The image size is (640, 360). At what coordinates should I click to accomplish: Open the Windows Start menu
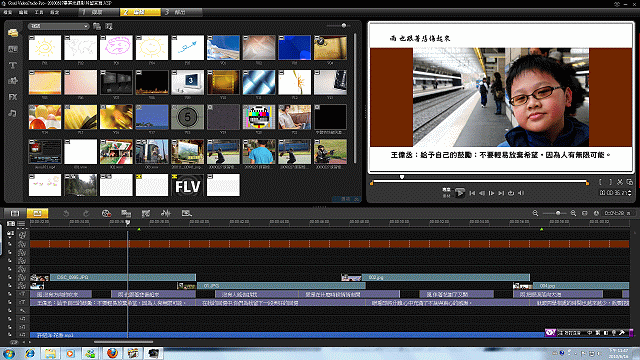point(9,353)
